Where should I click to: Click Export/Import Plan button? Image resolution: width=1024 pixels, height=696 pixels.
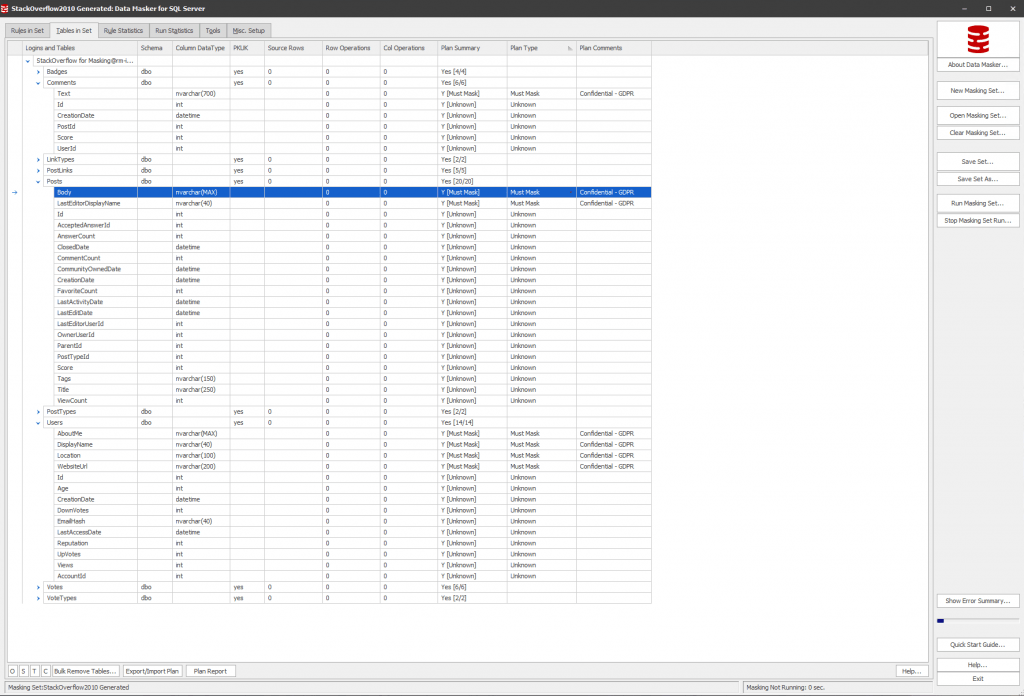pyautogui.click(x=152, y=671)
